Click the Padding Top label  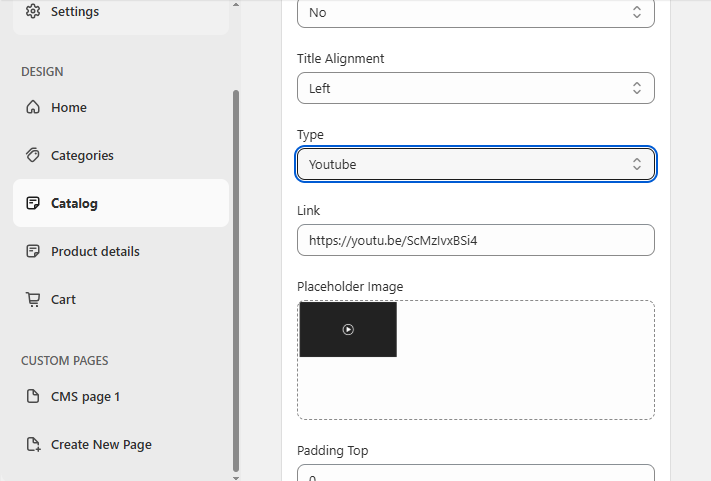[x=332, y=451]
